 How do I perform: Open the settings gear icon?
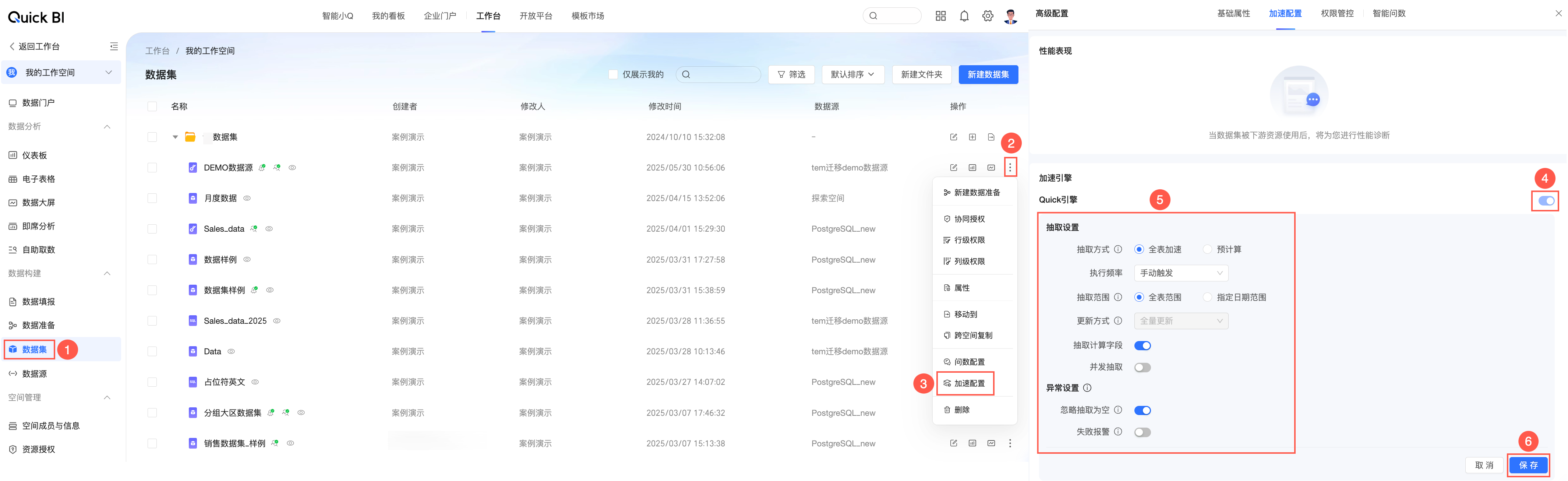click(987, 17)
